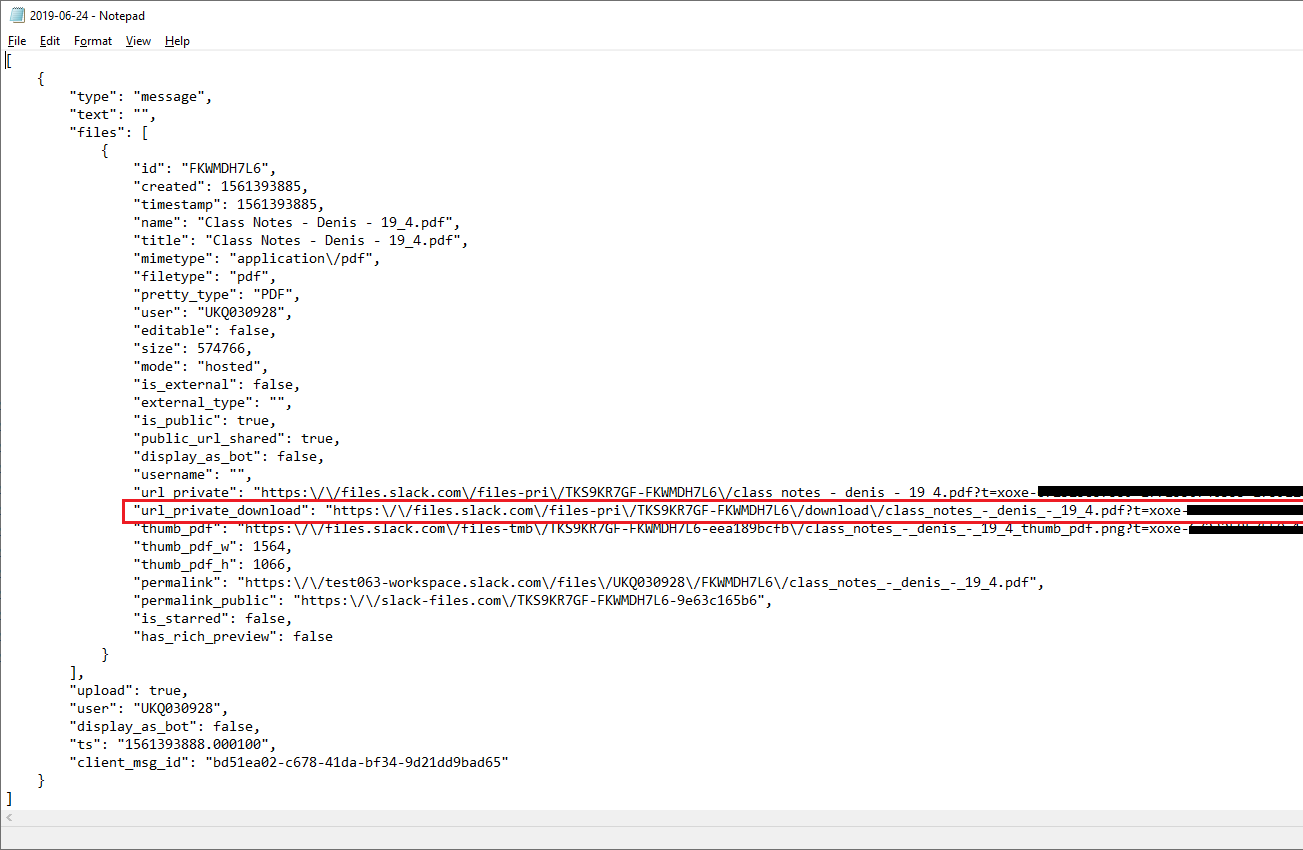
Task: Click the permalink test063-workspace URL line
Action: (589, 582)
